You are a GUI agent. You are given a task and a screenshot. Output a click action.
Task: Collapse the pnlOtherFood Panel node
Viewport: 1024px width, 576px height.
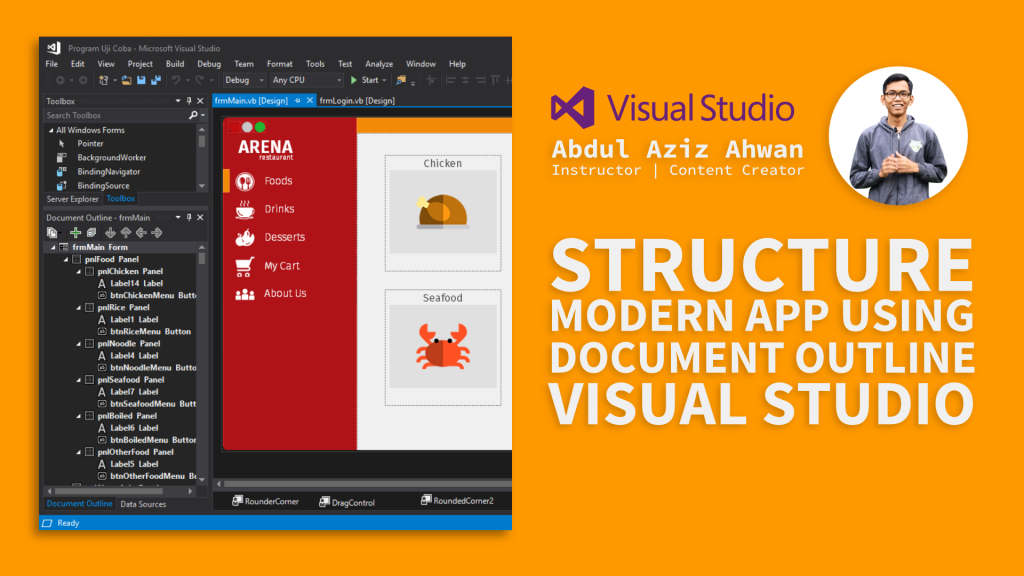point(79,452)
